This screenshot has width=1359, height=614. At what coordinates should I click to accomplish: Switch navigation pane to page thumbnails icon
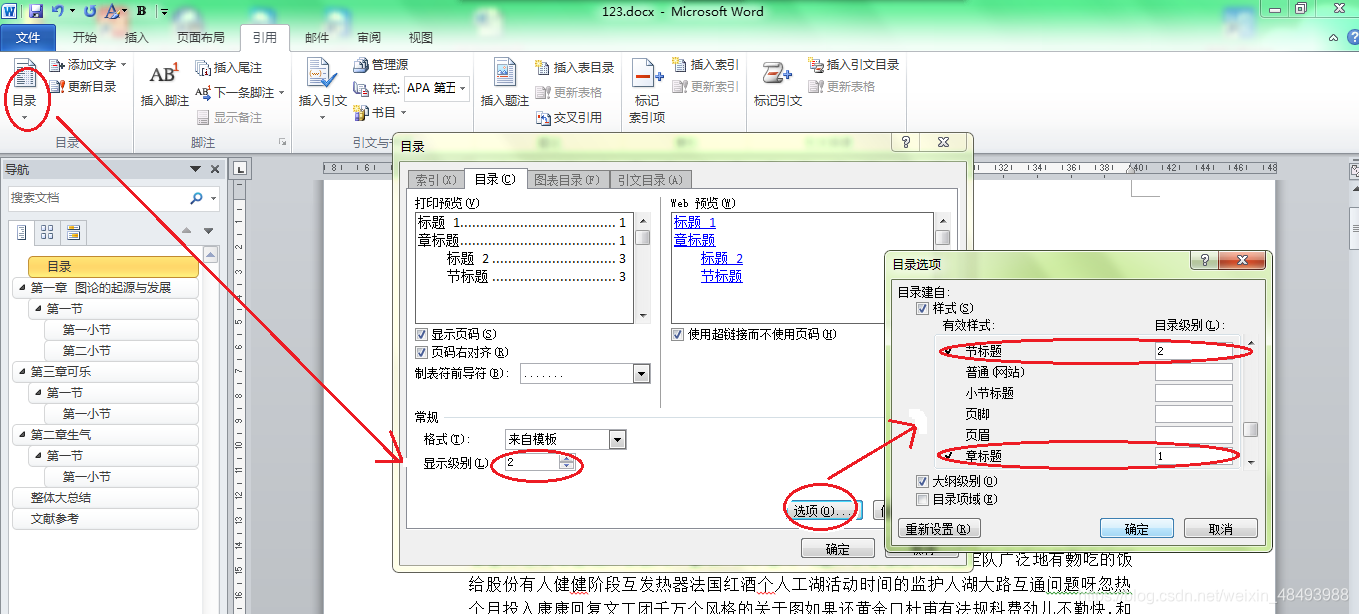[47, 233]
